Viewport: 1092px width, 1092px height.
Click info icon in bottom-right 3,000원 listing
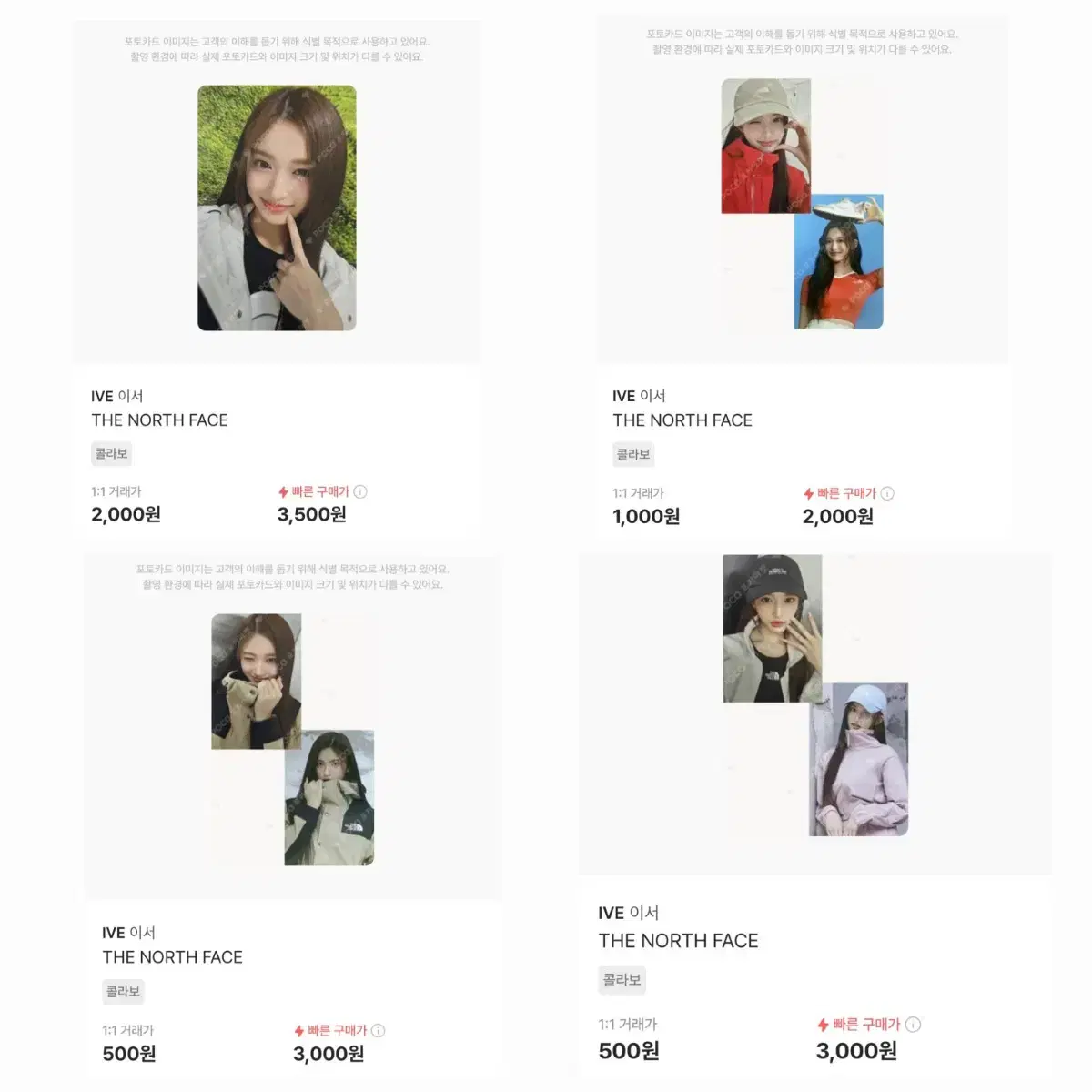point(914,1025)
